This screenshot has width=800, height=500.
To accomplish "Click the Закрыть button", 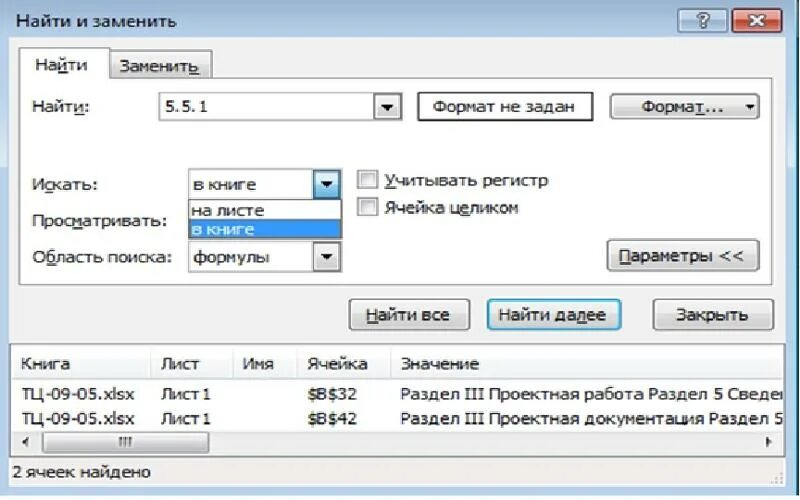I will 713,314.
